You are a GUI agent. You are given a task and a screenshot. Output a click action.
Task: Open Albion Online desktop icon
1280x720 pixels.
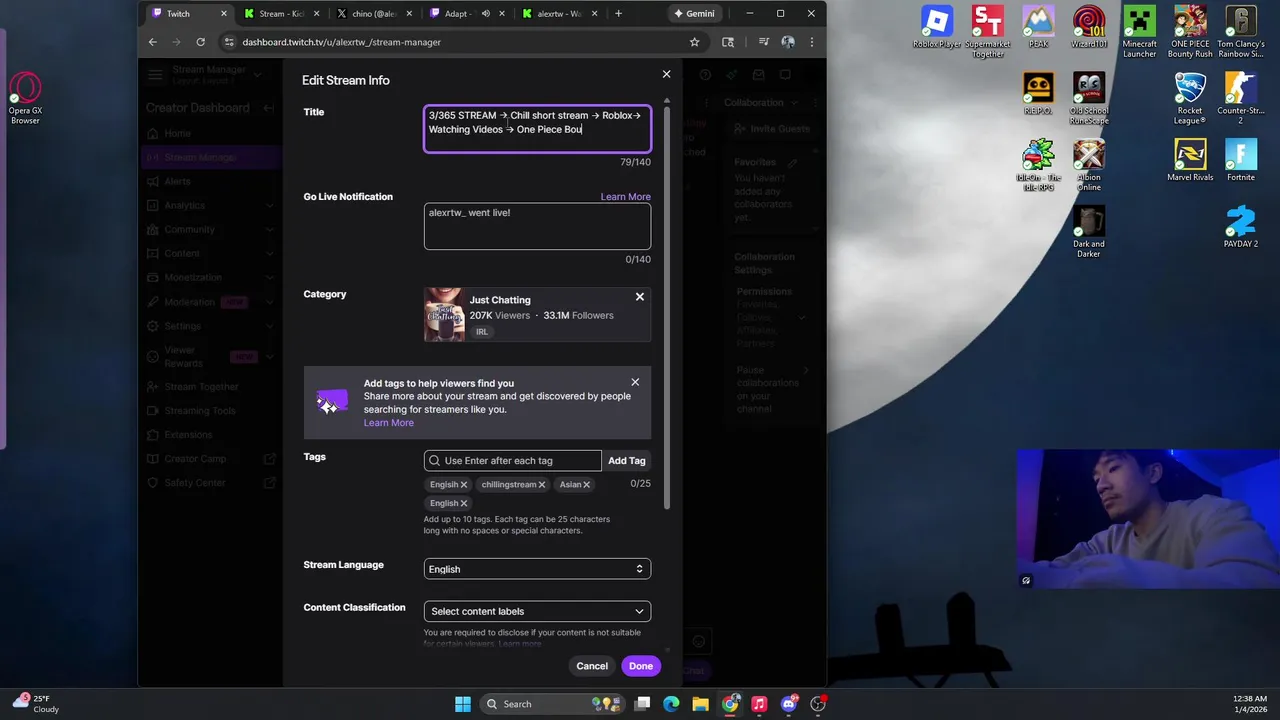click(1089, 165)
